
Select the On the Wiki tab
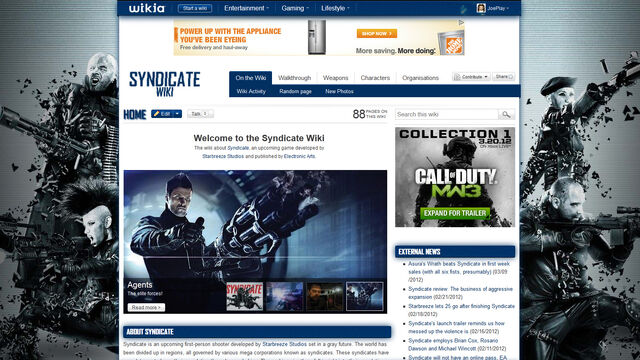[x=251, y=78]
